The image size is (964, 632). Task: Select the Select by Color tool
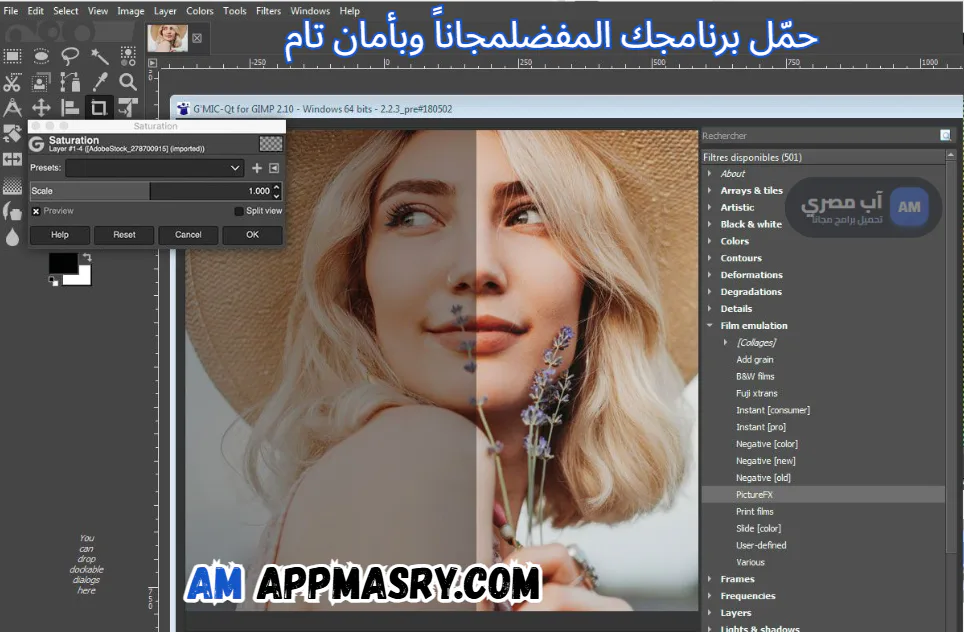[128, 57]
